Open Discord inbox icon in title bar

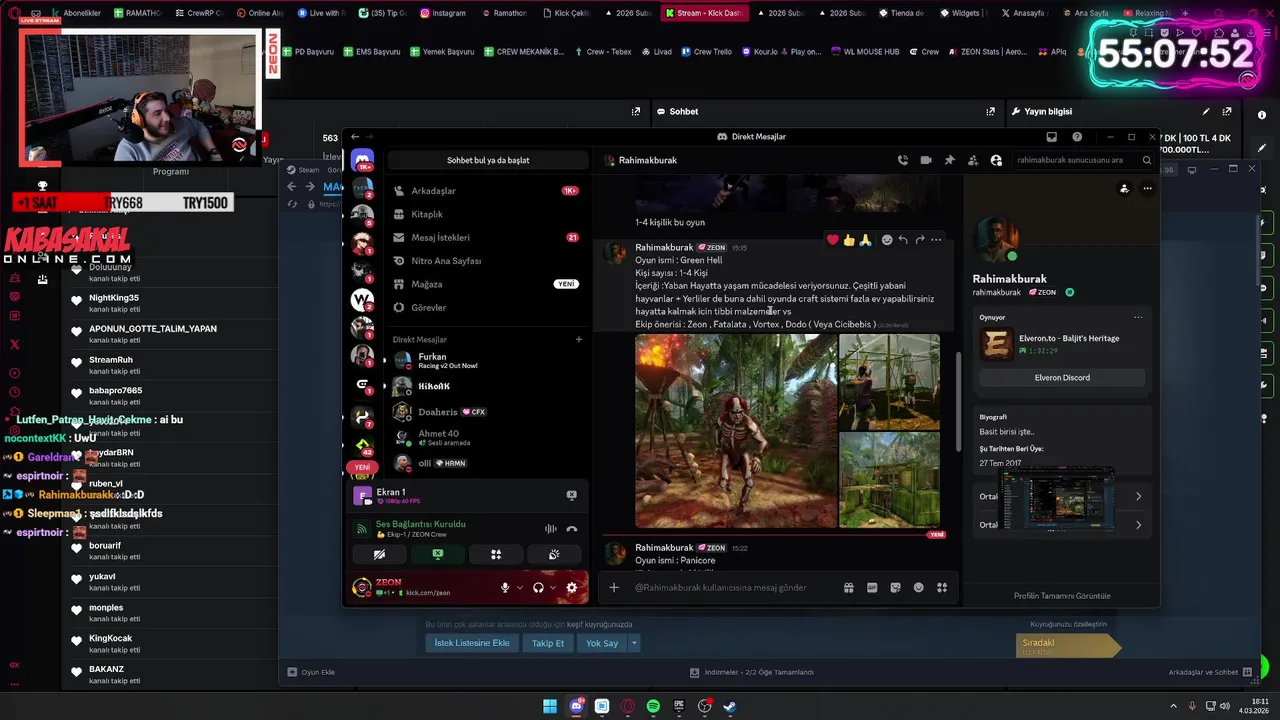(x=1051, y=137)
